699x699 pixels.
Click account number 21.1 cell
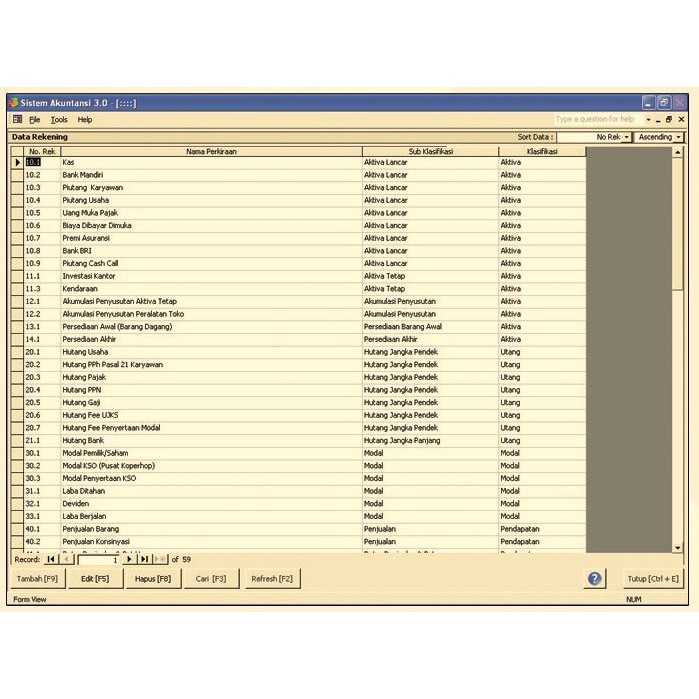click(x=42, y=440)
